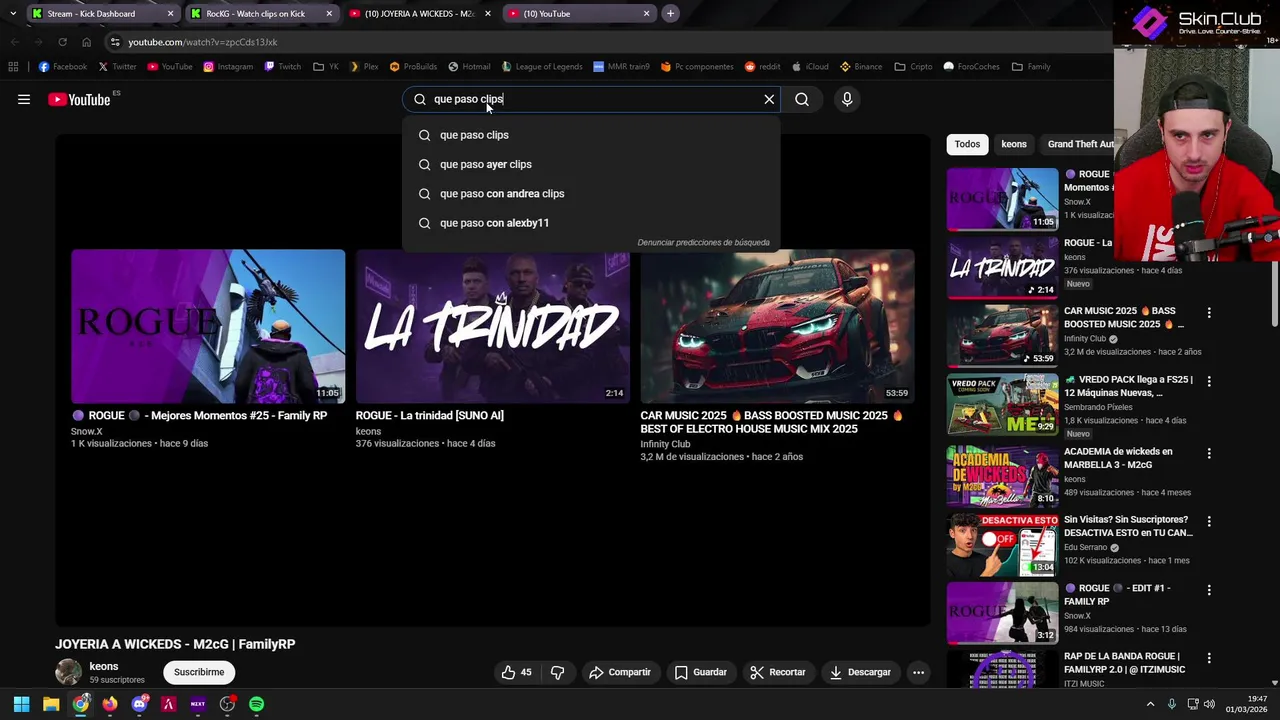This screenshot has width=1280, height=720.
Task: Open the Recortar clip tool
Action: (x=777, y=672)
